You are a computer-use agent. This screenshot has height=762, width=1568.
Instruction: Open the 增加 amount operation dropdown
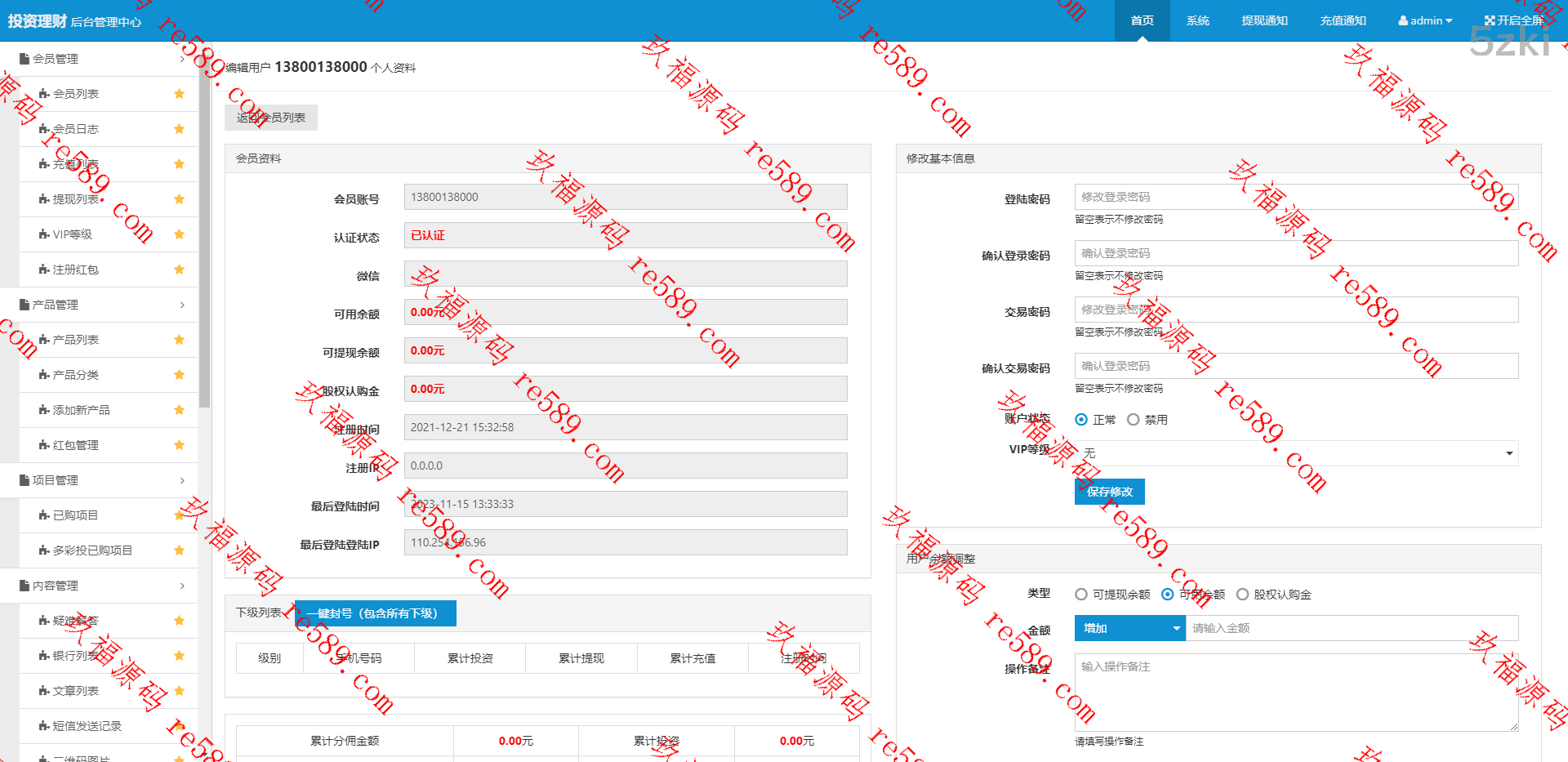[1130, 628]
